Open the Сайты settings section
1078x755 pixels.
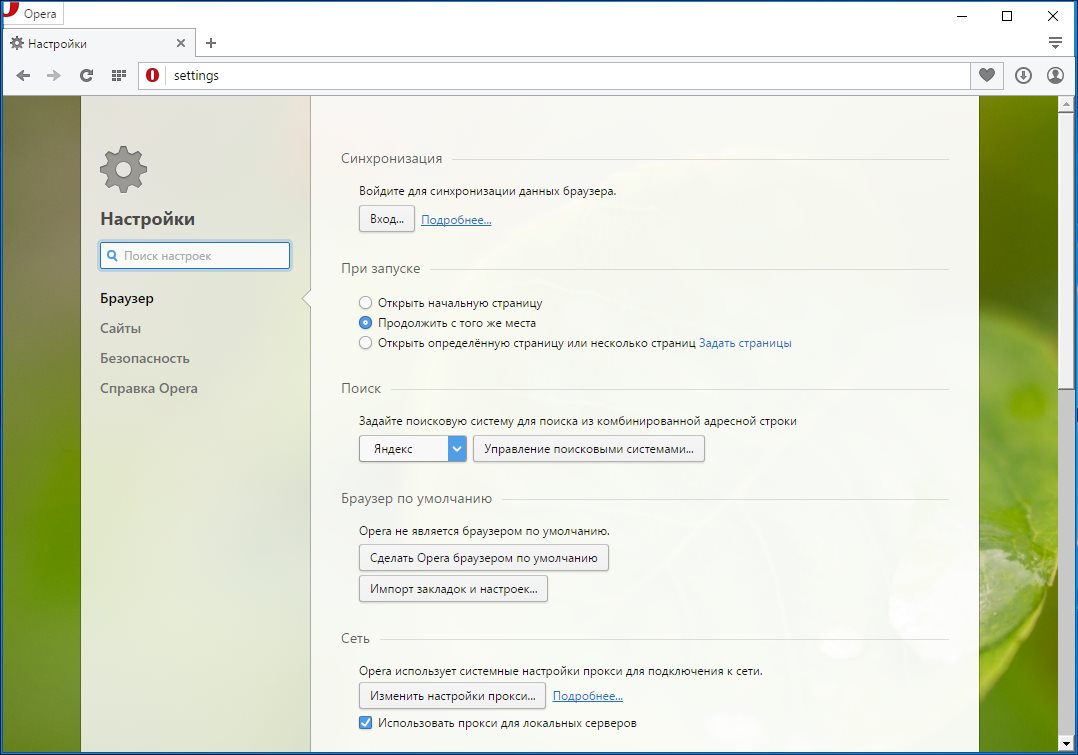(x=120, y=329)
